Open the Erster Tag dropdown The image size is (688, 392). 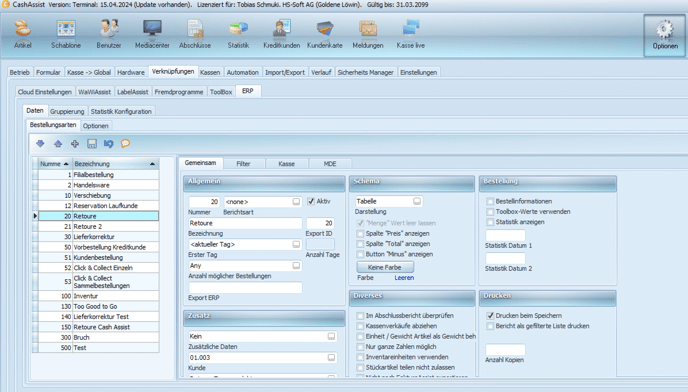[296, 244]
